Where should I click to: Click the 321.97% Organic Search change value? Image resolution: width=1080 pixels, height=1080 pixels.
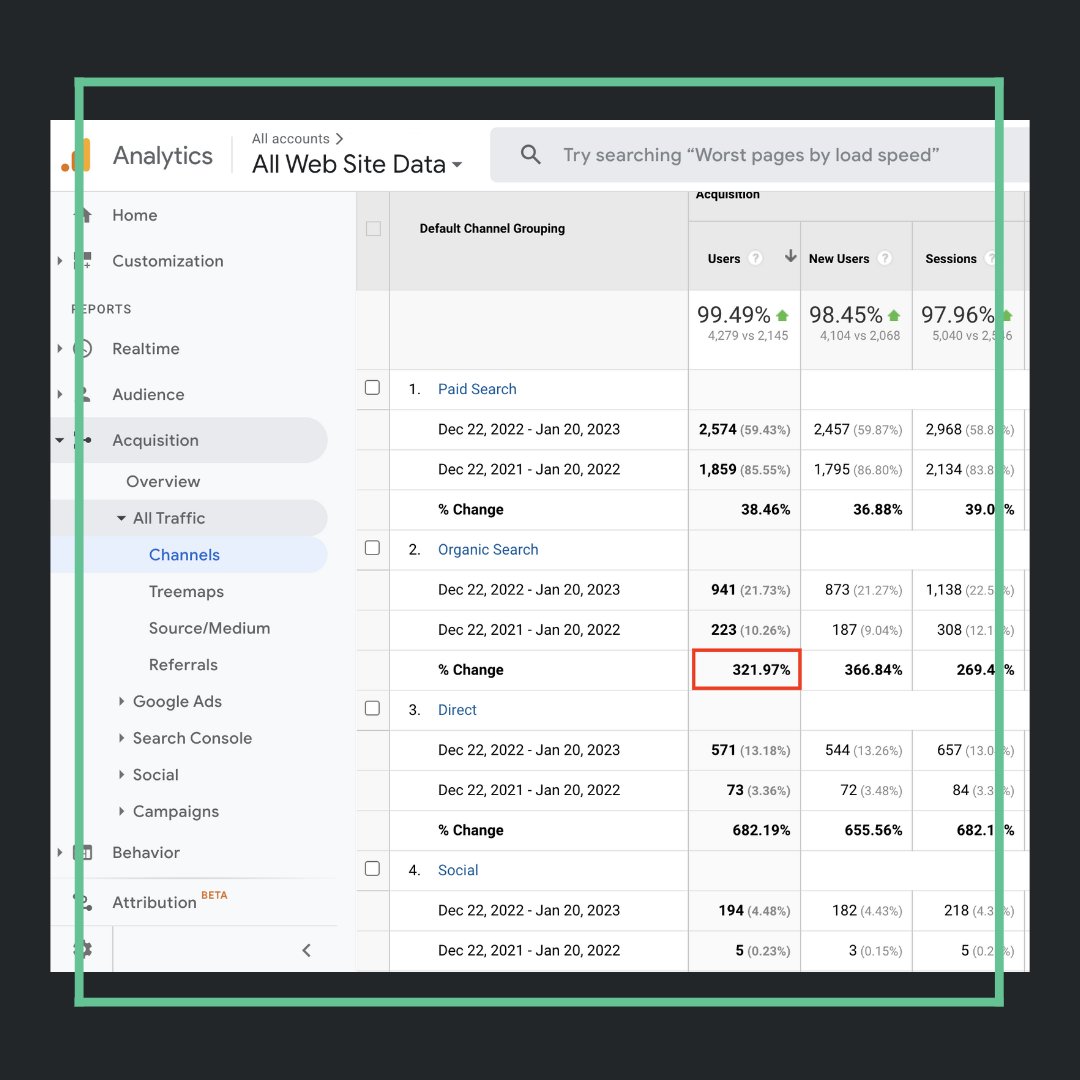(761, 669)
